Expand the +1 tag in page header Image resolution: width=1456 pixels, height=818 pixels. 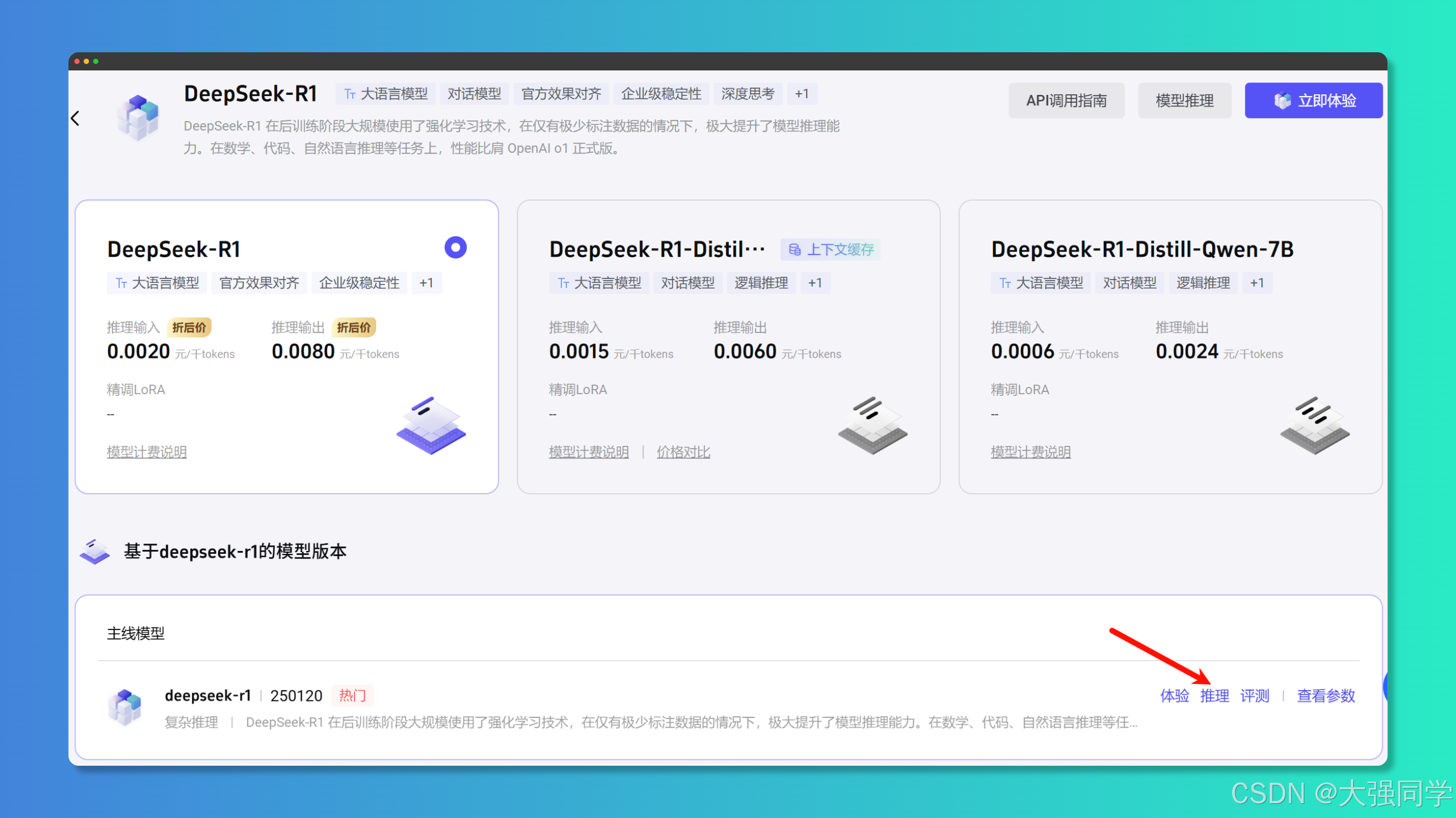coord(802,94)
